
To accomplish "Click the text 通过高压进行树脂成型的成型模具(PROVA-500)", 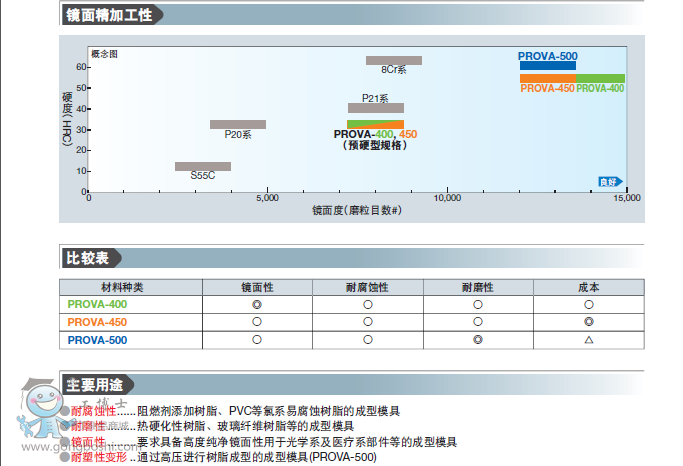I will coord(257,457).
